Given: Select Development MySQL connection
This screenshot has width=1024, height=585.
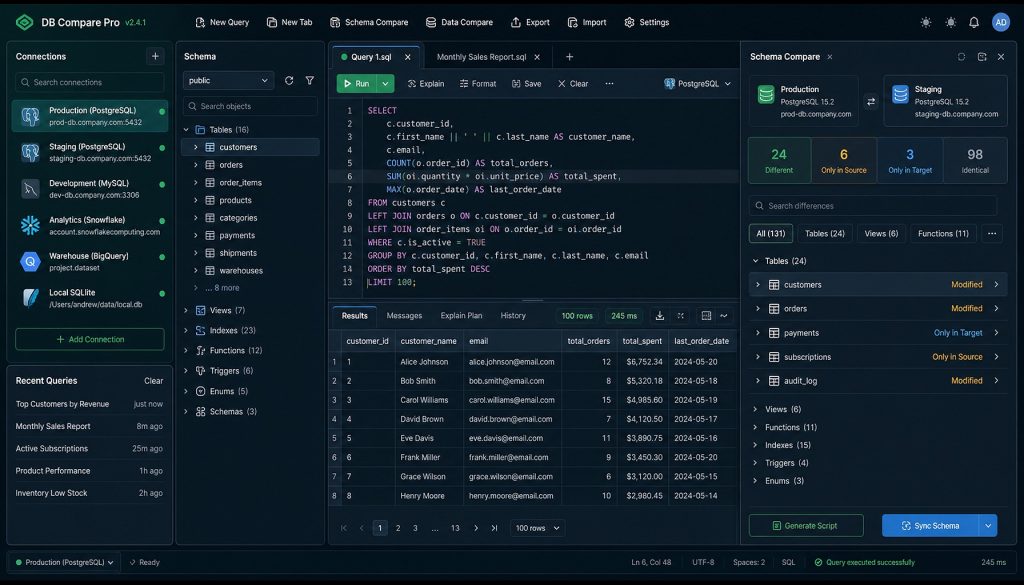Looking at the screenshot, I should click(90, 189).
